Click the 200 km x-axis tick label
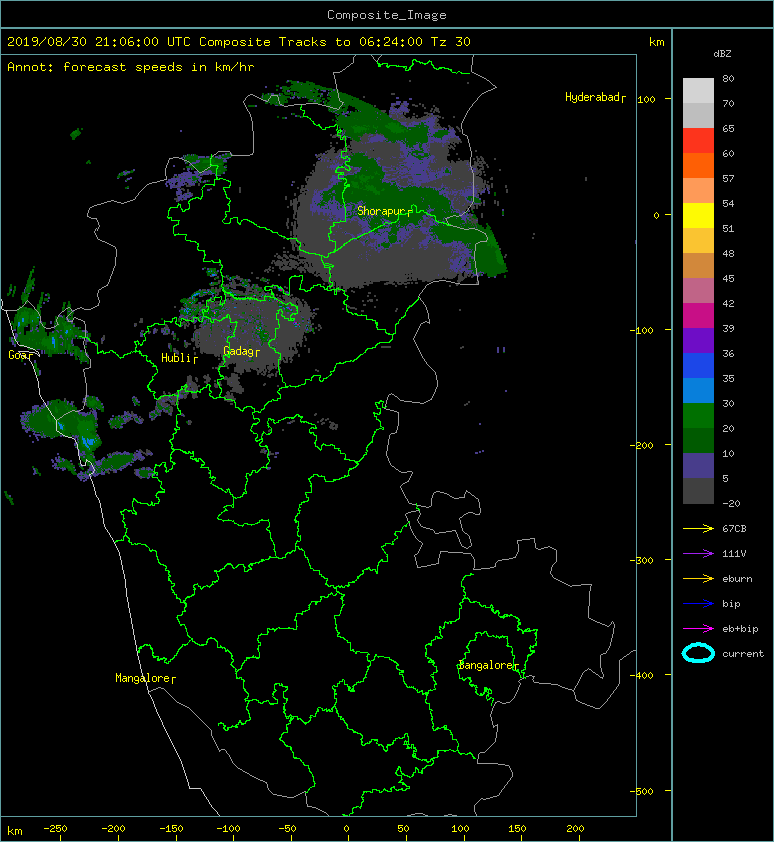 [575, 829]
